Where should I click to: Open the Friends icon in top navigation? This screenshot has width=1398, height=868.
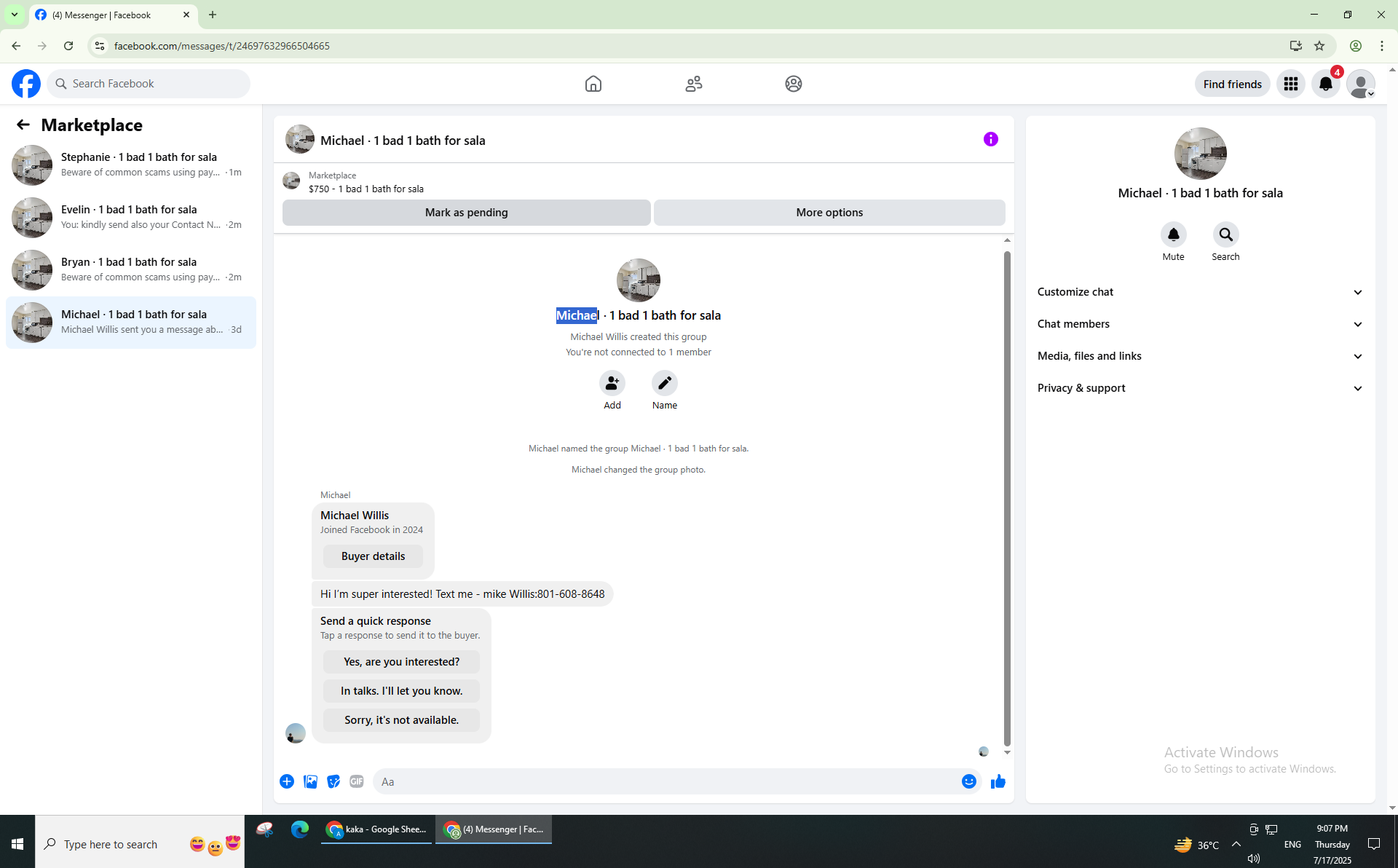click(x=694, y=84)
